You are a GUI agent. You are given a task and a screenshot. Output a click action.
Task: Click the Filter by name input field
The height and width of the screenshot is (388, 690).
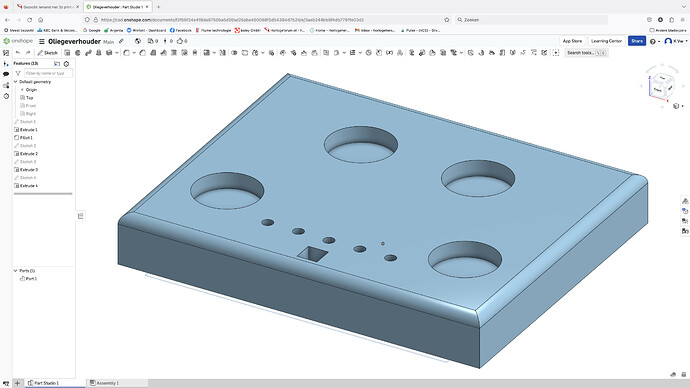coord(48,73)
